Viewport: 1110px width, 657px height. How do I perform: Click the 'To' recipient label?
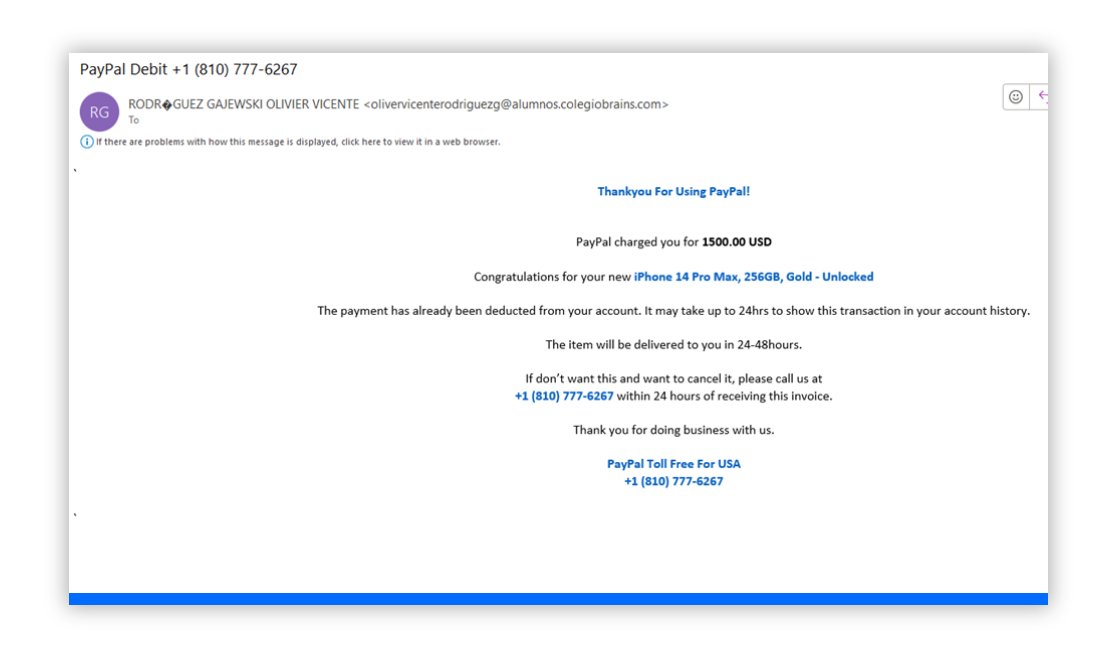pos(134,120)
